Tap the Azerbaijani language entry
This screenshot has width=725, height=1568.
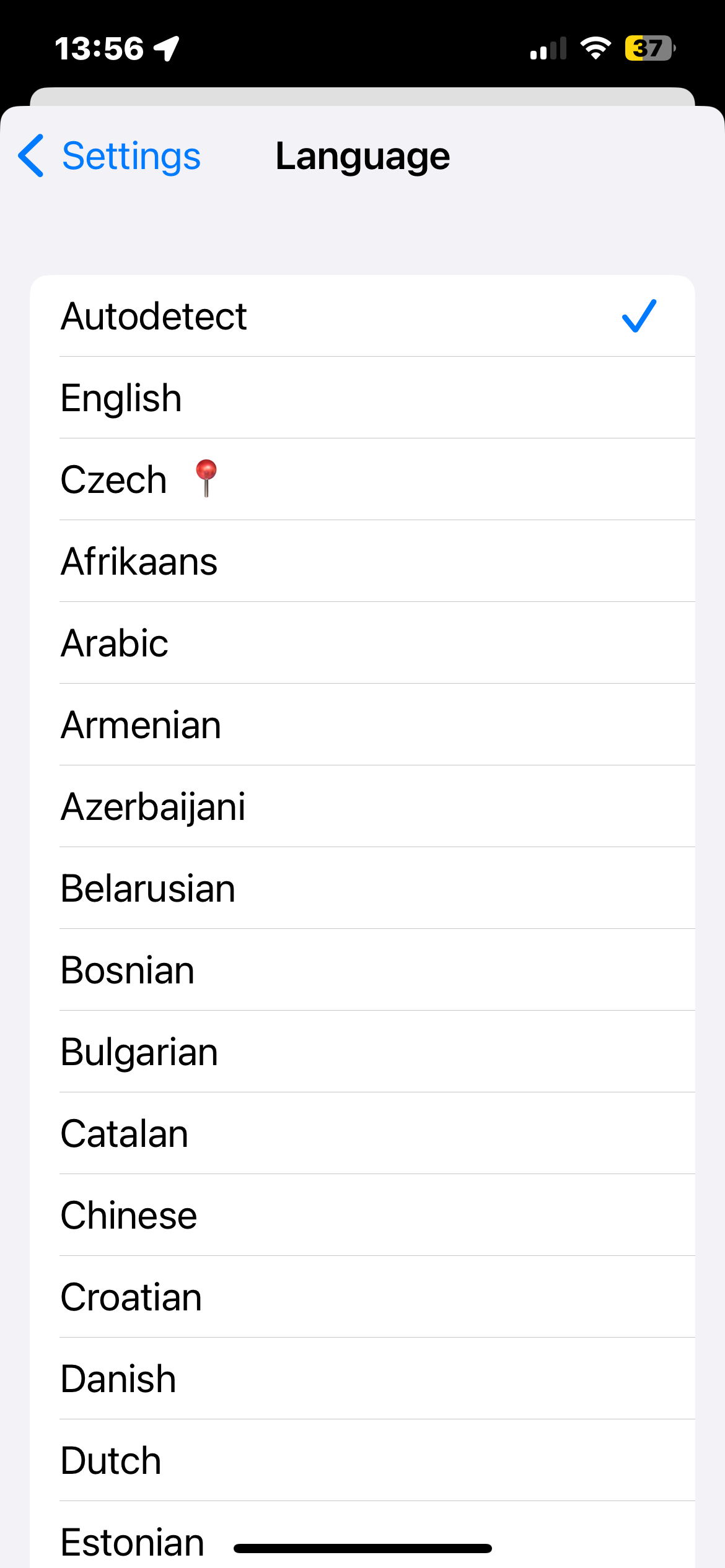coord(153,807)
